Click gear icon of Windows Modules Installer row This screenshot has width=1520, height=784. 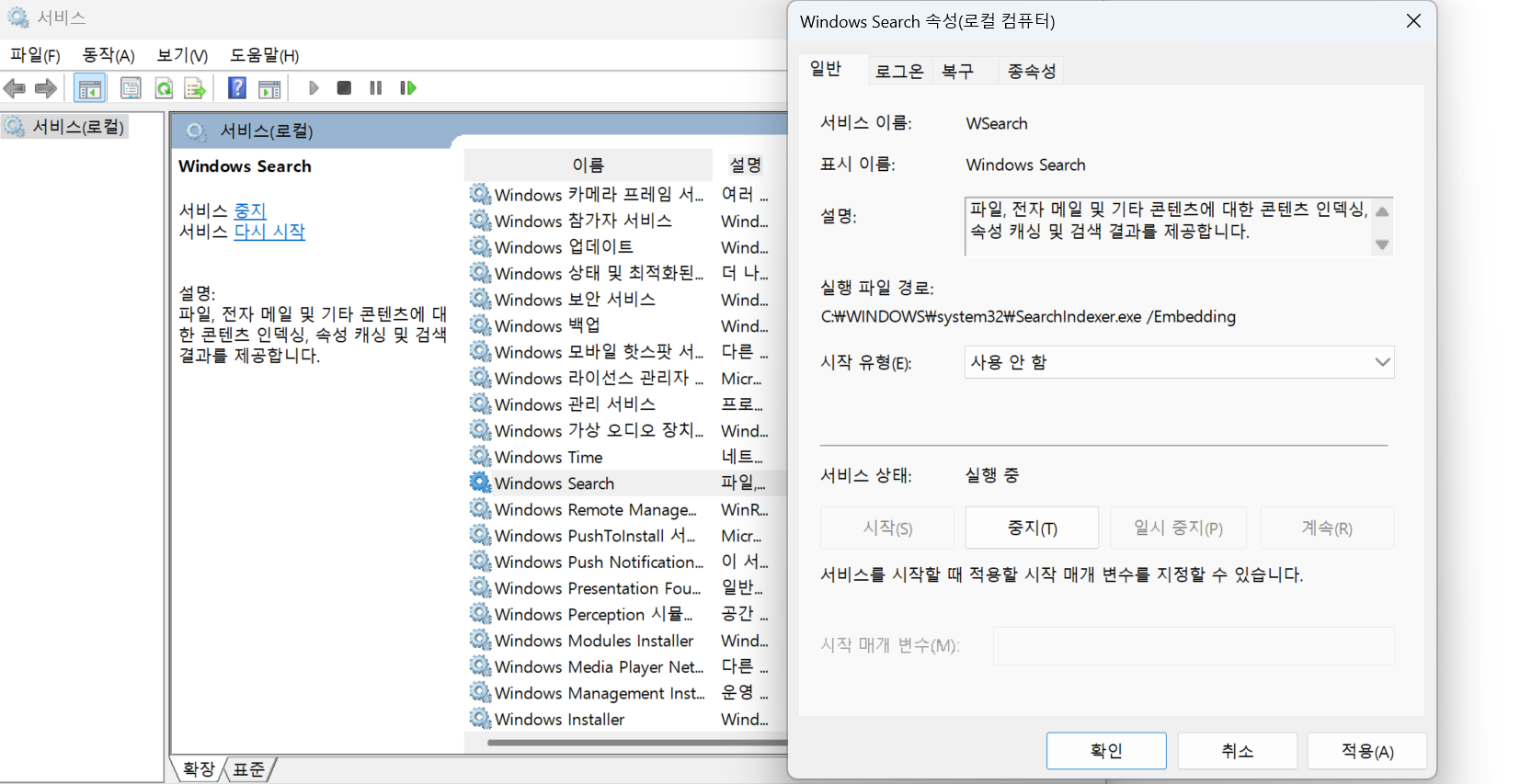(x=480, y=640)
